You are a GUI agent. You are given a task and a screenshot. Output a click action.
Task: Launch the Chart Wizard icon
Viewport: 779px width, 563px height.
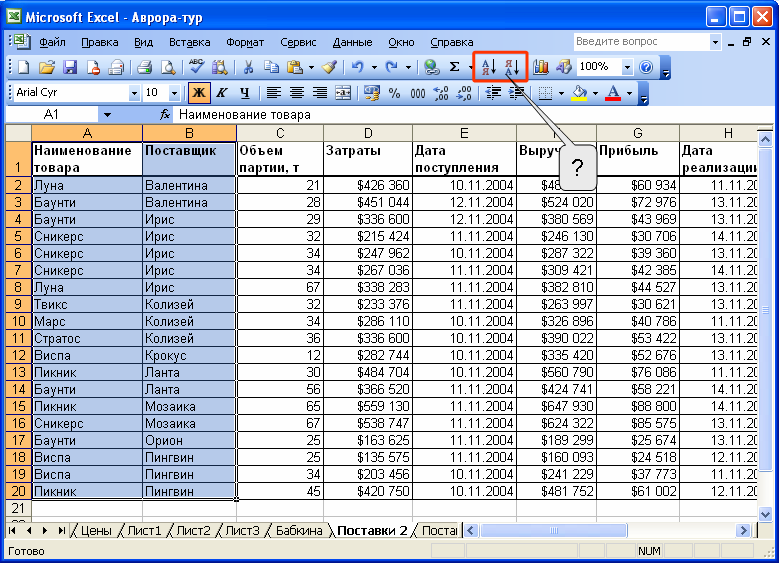click(x=541, y=67)
